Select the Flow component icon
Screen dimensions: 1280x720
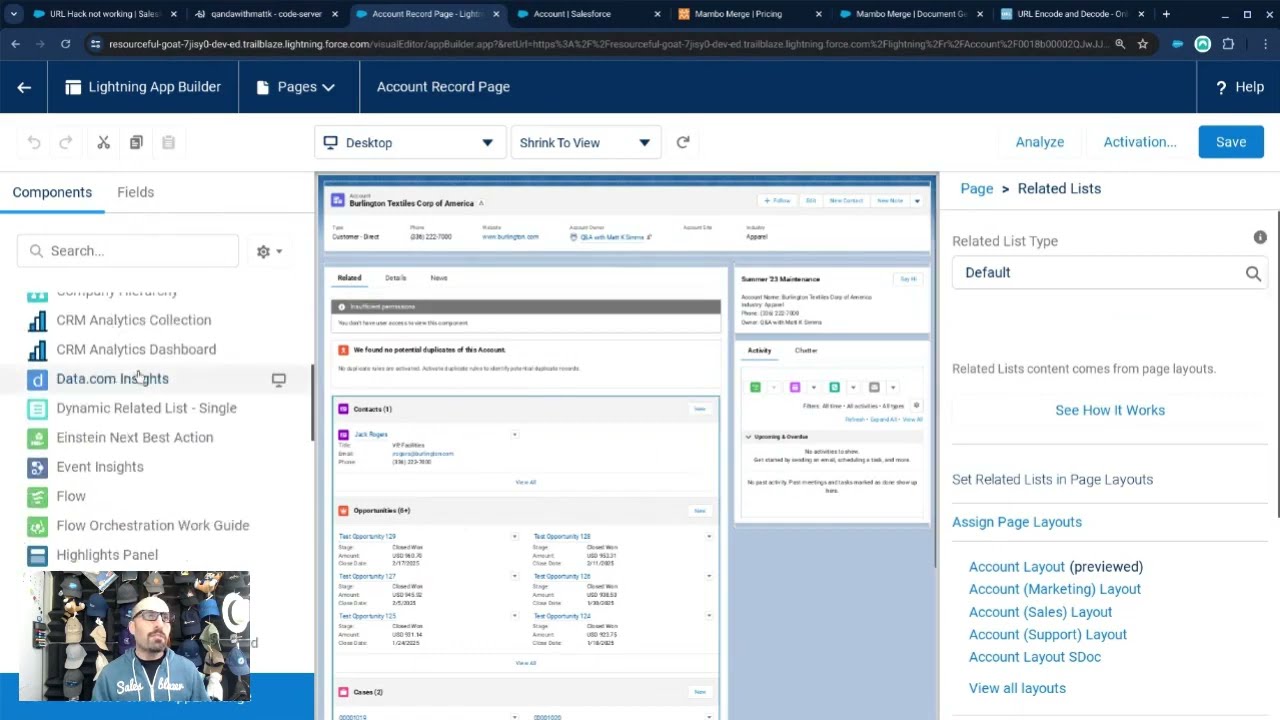(x=37, y=496)
